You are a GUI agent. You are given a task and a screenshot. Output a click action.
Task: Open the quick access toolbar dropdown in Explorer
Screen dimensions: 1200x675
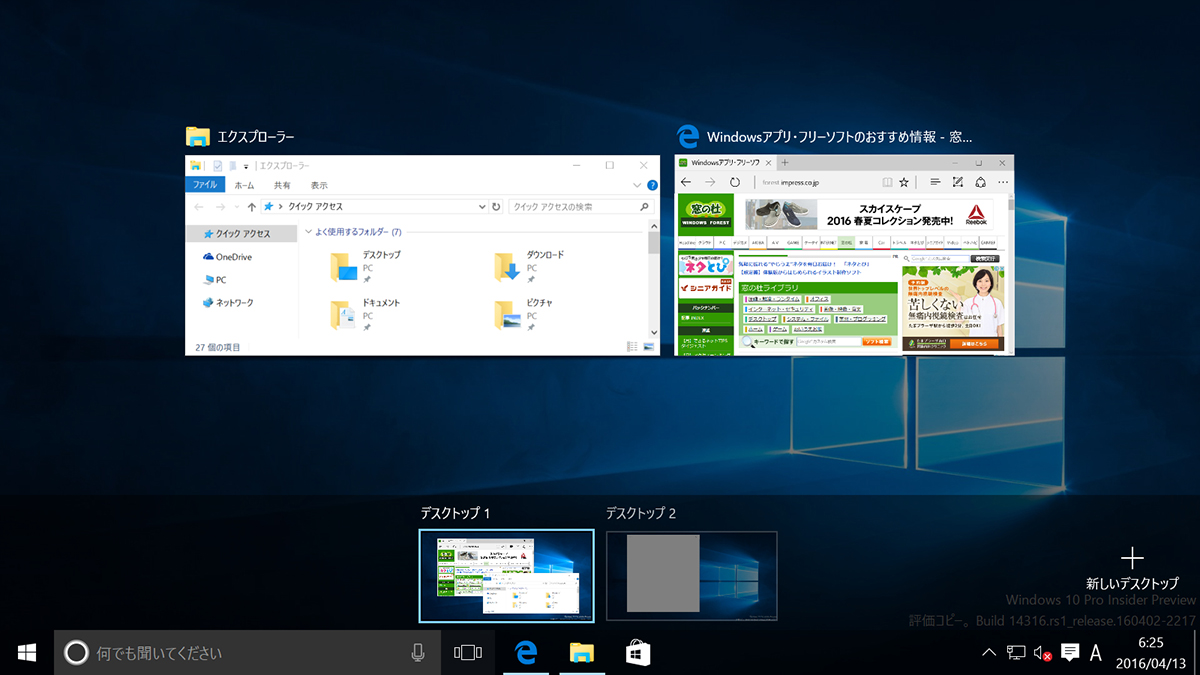coord(245,166)
